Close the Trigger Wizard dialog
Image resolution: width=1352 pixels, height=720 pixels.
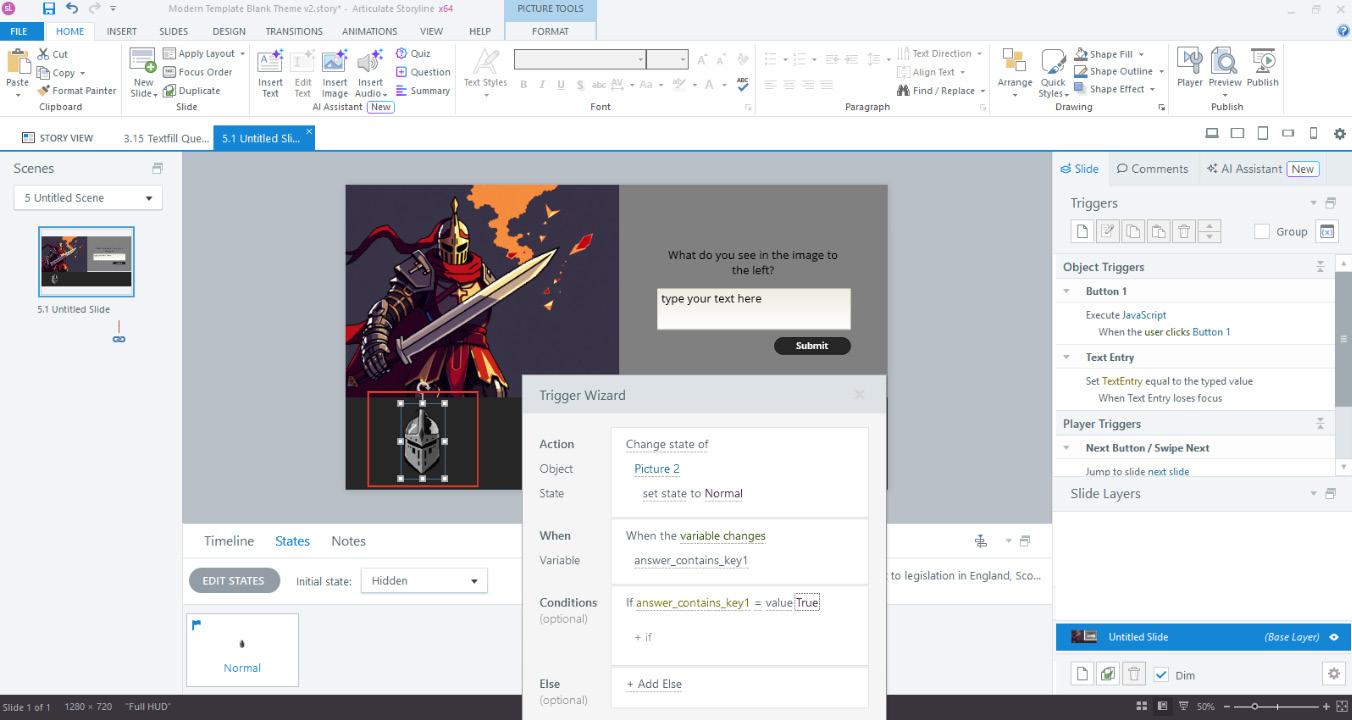[x=859, y=394]
